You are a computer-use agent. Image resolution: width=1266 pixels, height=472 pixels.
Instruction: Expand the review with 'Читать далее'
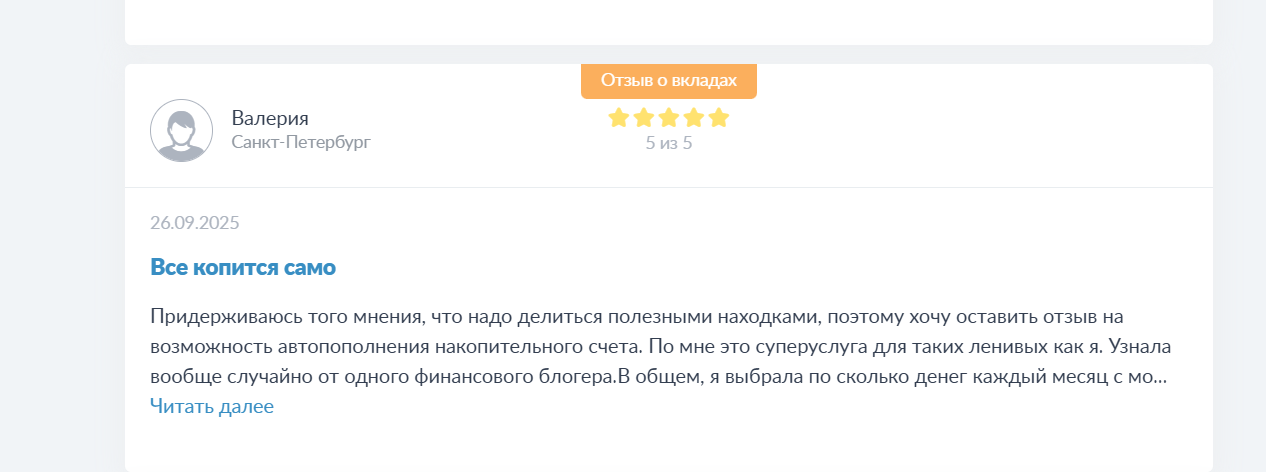(212, 406)
